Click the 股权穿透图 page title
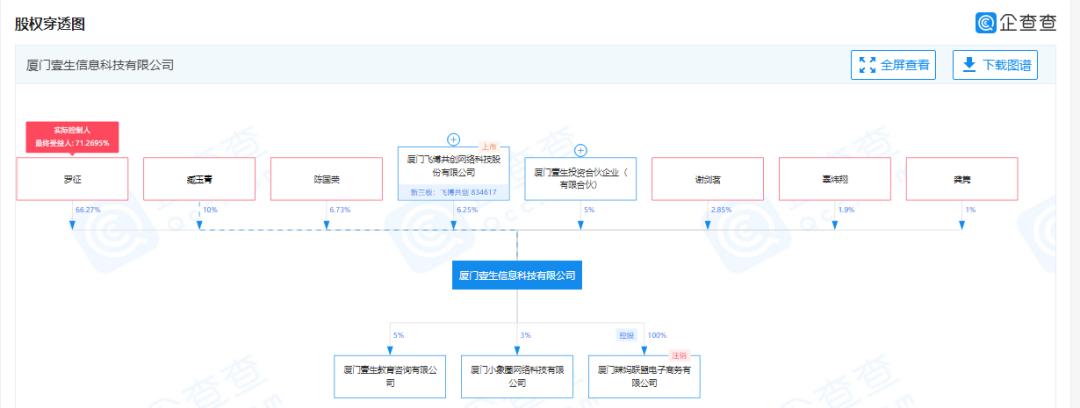 coord(50,24)
